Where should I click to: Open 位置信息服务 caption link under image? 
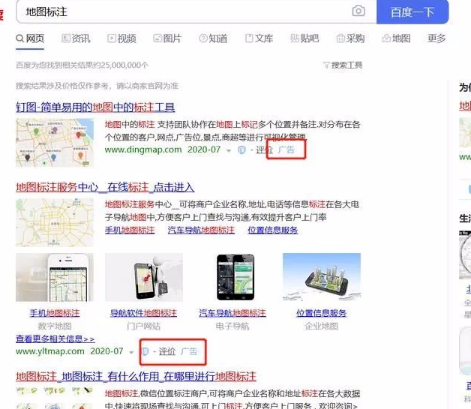click(321, 313)
